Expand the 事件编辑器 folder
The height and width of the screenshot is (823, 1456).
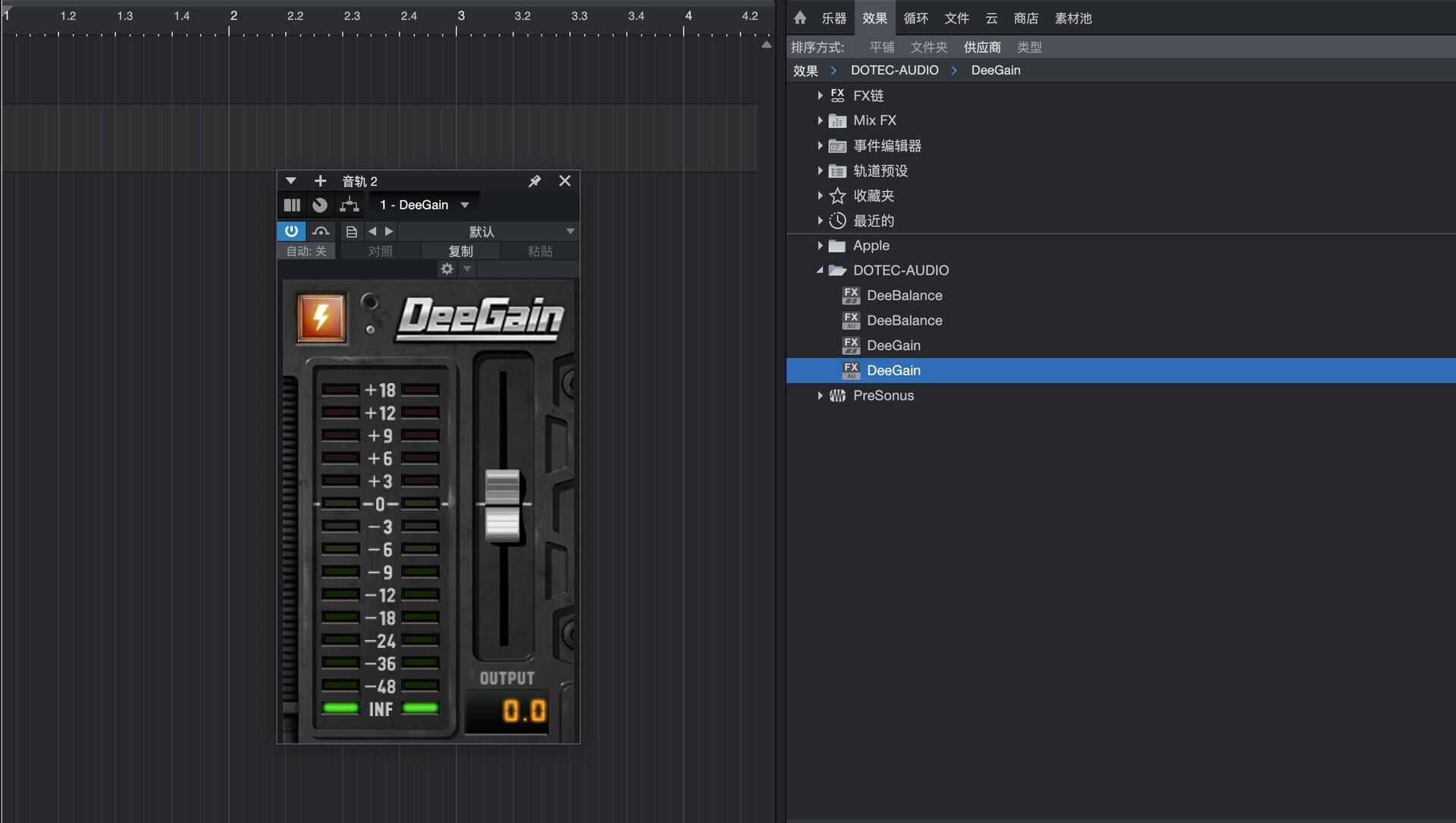pyautogui.click(x=819, y=146)
